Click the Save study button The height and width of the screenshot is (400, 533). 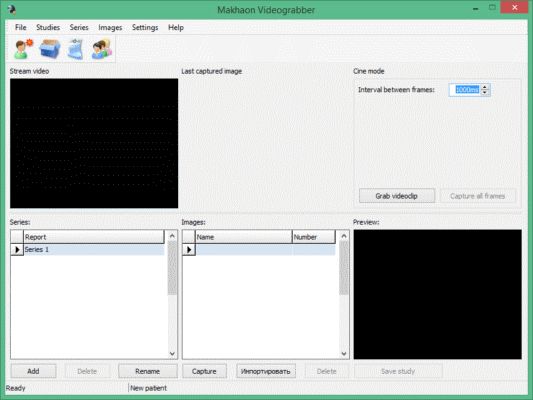pos(398,371)
